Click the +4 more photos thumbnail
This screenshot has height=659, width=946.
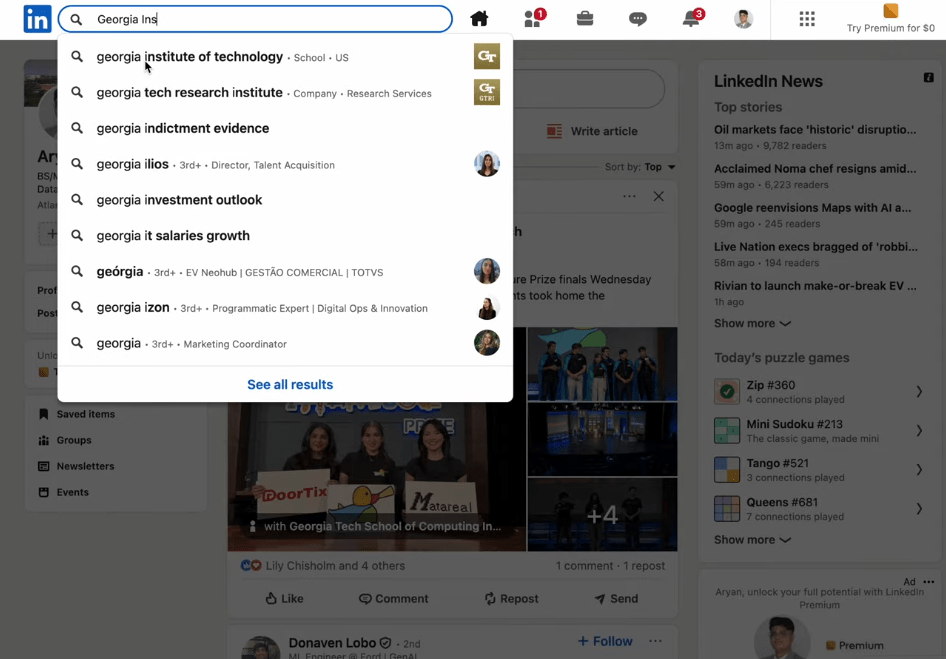pyautogui.click(x=602, y=515)
